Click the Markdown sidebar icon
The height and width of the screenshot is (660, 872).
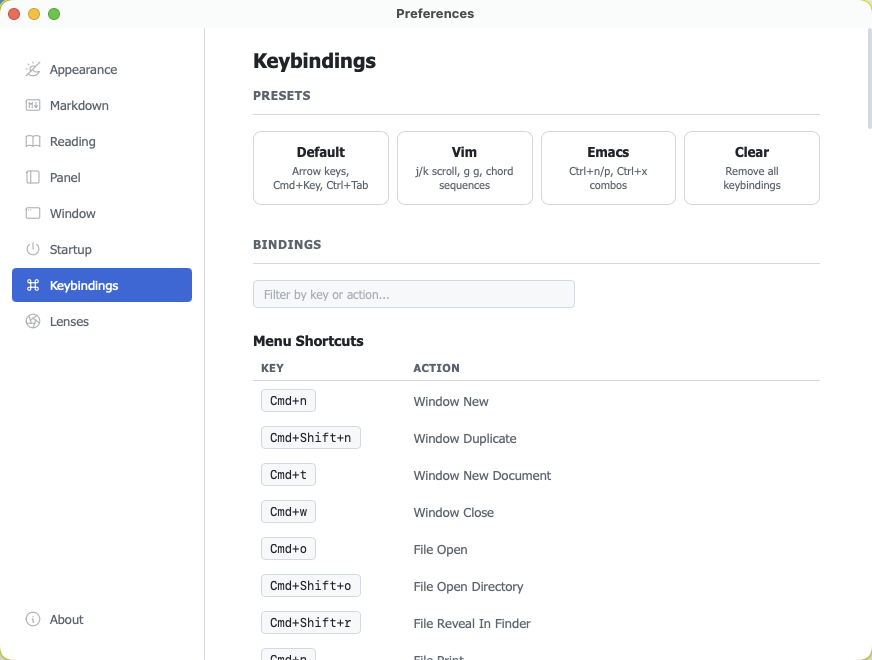[x=33, y=105]
